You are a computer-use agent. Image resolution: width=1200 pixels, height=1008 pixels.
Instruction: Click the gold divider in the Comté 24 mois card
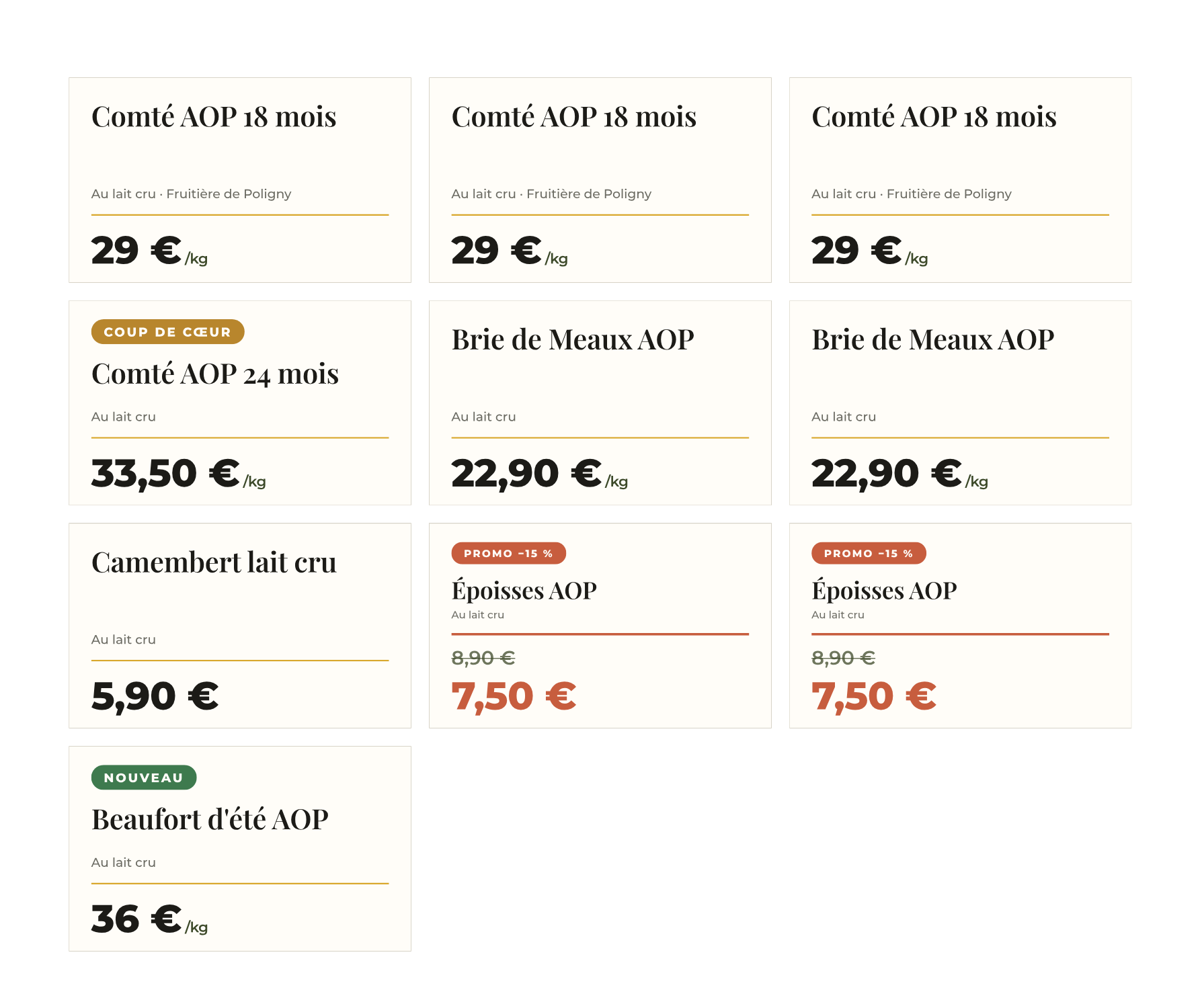[x=240, y=437]
